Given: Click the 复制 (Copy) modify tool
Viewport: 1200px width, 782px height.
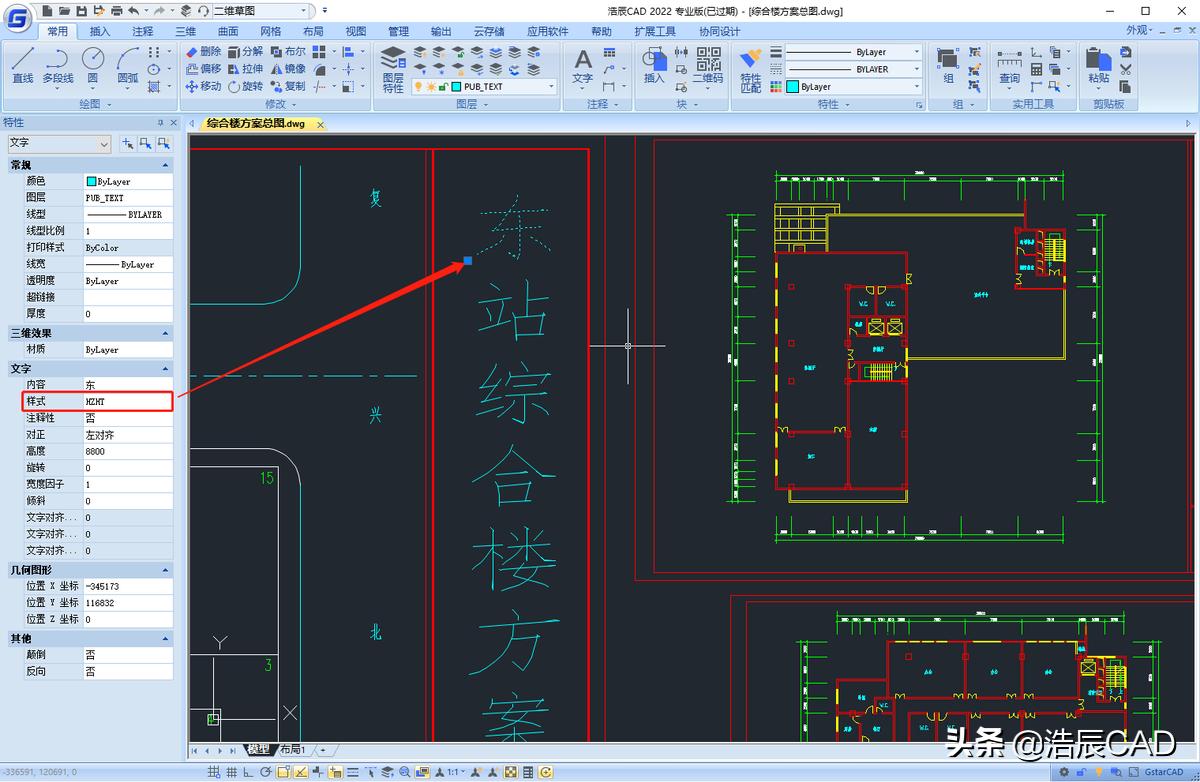Looking at the screenshot, I should tap(294, 86).
